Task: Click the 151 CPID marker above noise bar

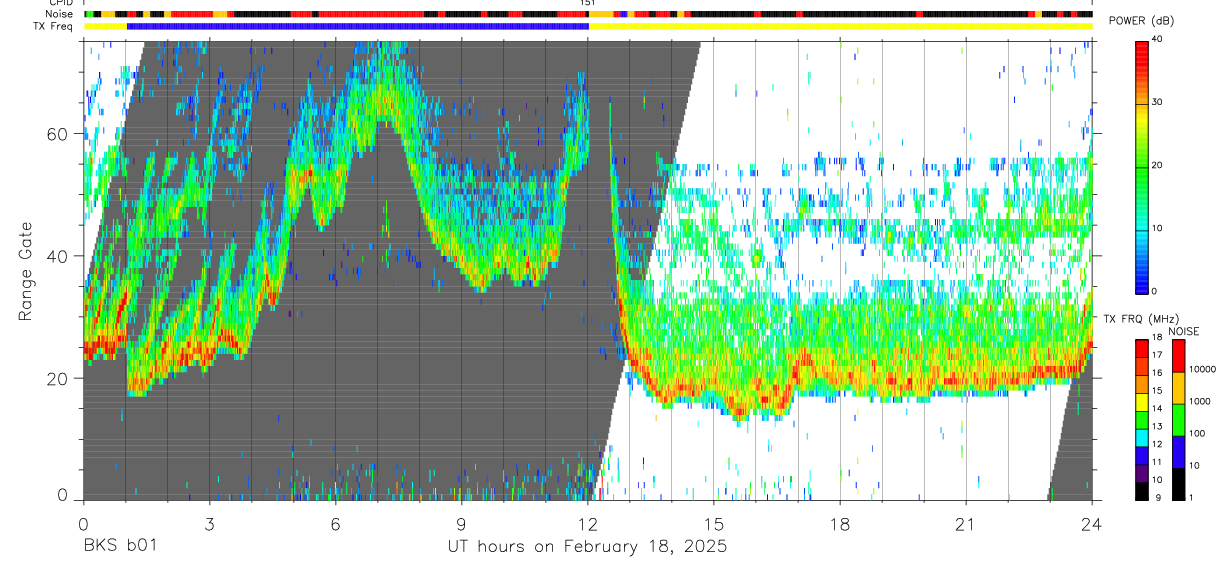Action: [x=588, y=3]
